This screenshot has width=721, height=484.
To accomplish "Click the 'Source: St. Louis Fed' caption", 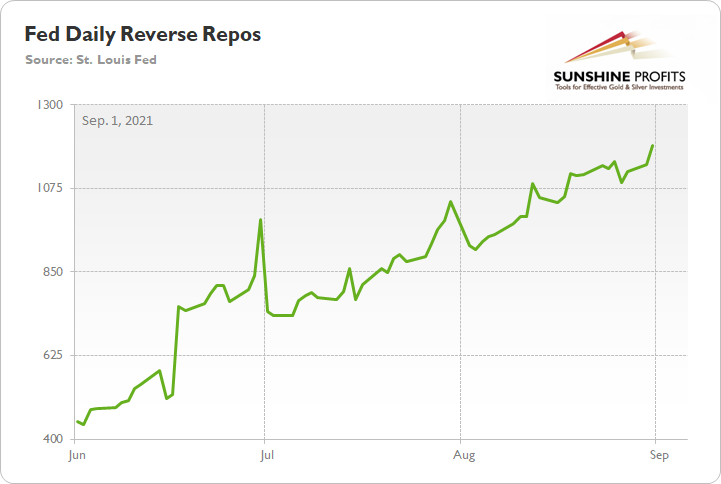I will (x=91, y=60).
